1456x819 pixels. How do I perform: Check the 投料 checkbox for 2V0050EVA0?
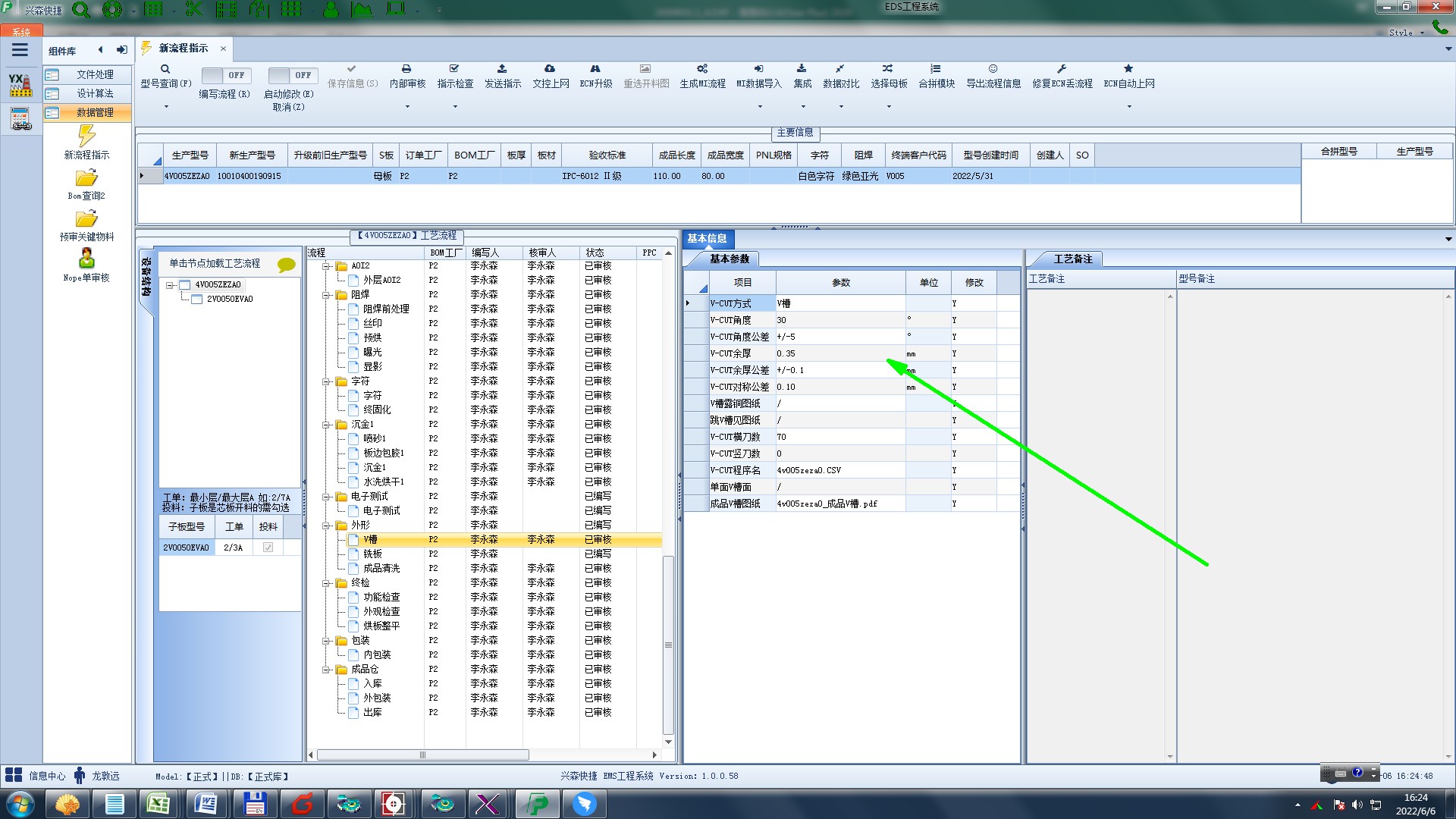click(x=268, y=548)
